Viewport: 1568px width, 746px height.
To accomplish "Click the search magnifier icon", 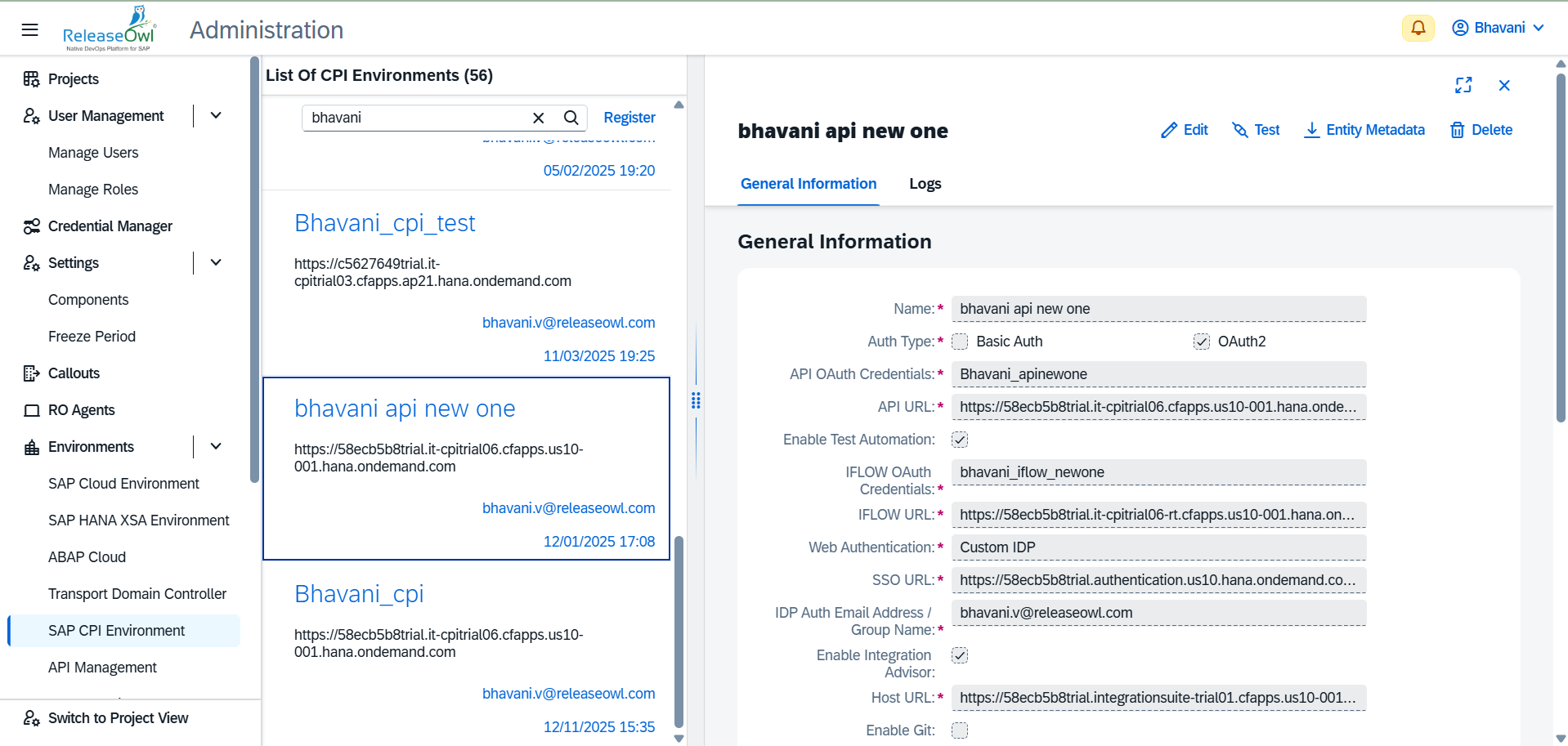I will pyautogui.click(x=571, y=118).
